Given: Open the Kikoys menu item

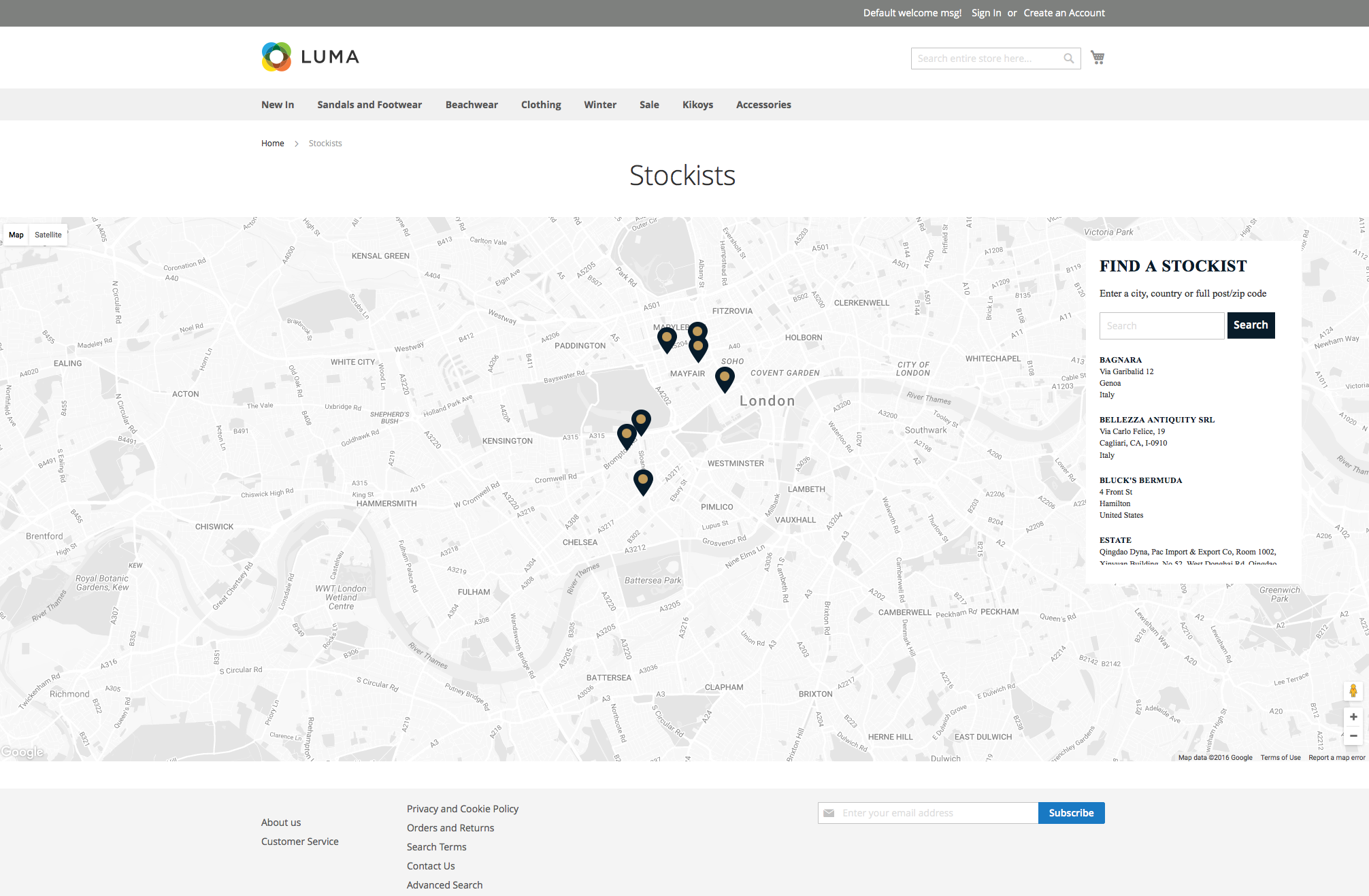Looking at the screenshot, I should [x=697, y=105].
